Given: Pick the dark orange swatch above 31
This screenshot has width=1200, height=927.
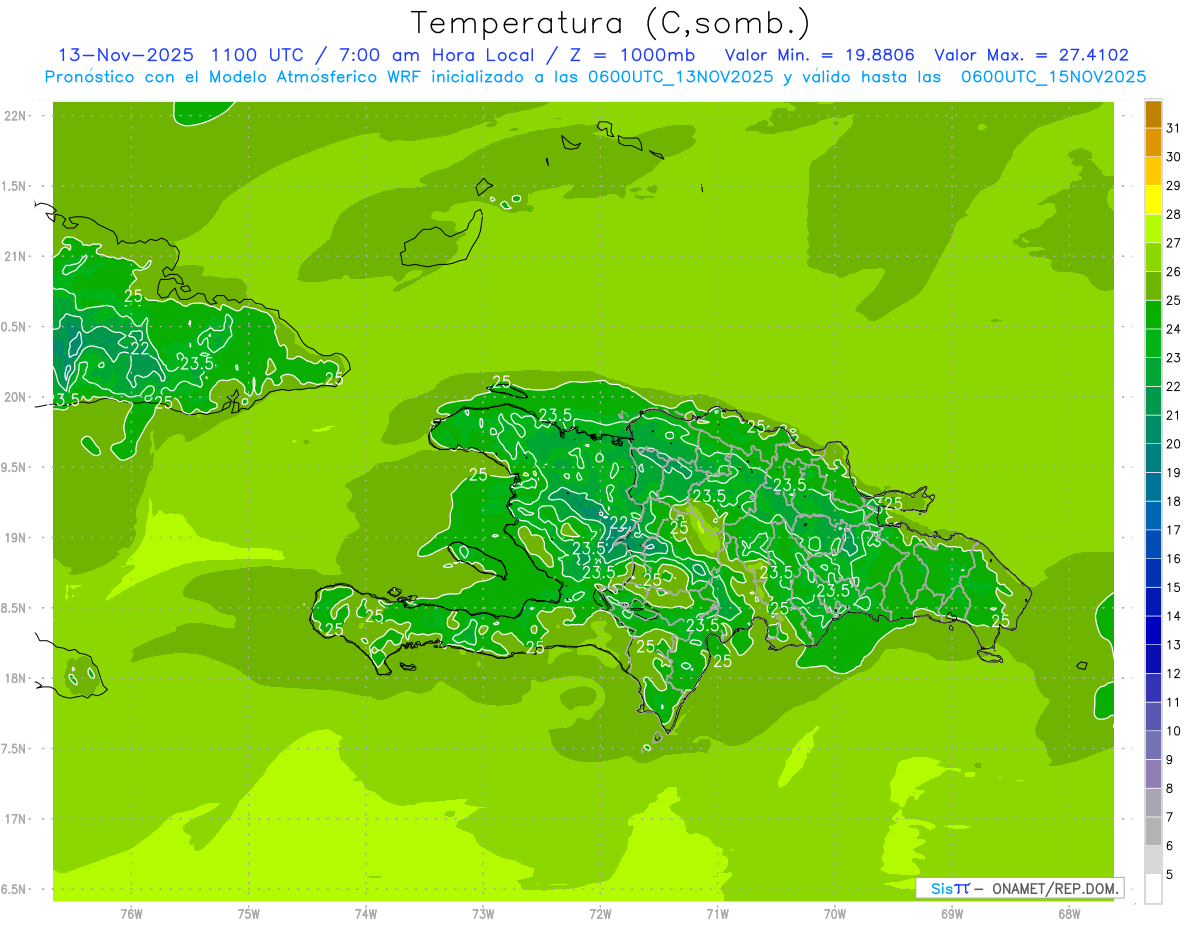Looking at the screenshot, I should [x=1153, y=115].
